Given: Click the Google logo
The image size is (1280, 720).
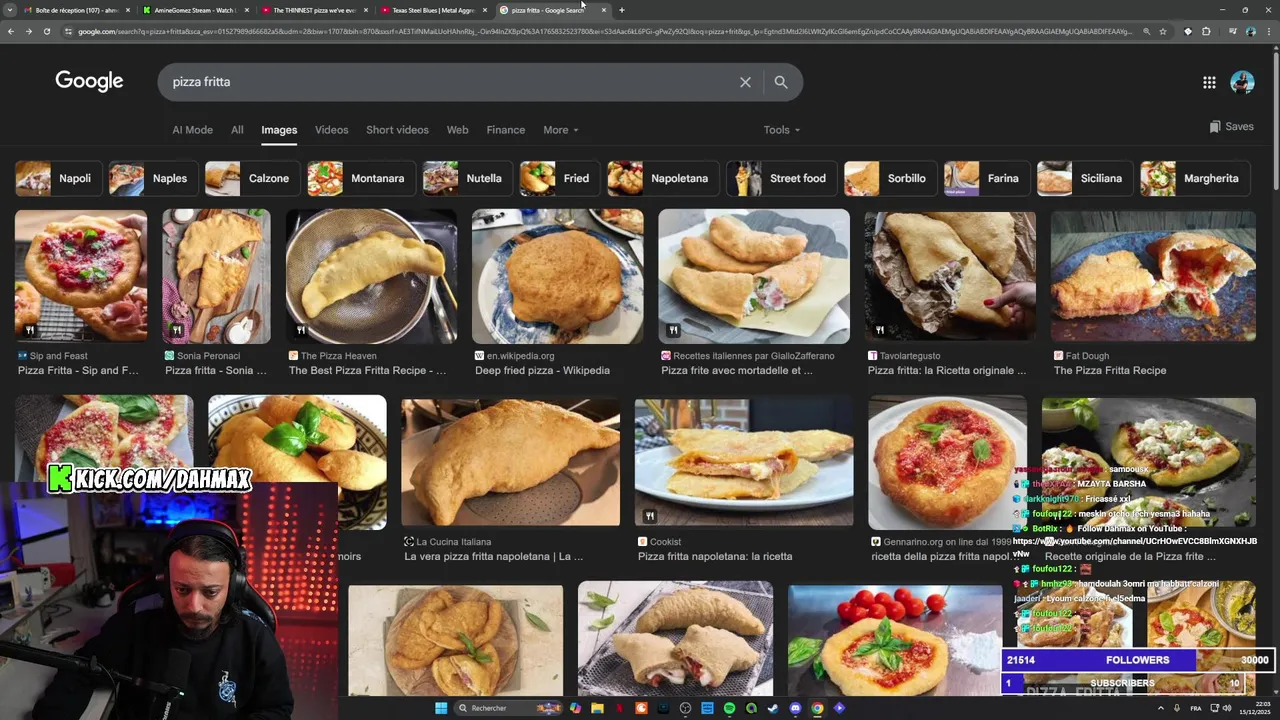Looking at the screenshot, I should click(89, 81).
